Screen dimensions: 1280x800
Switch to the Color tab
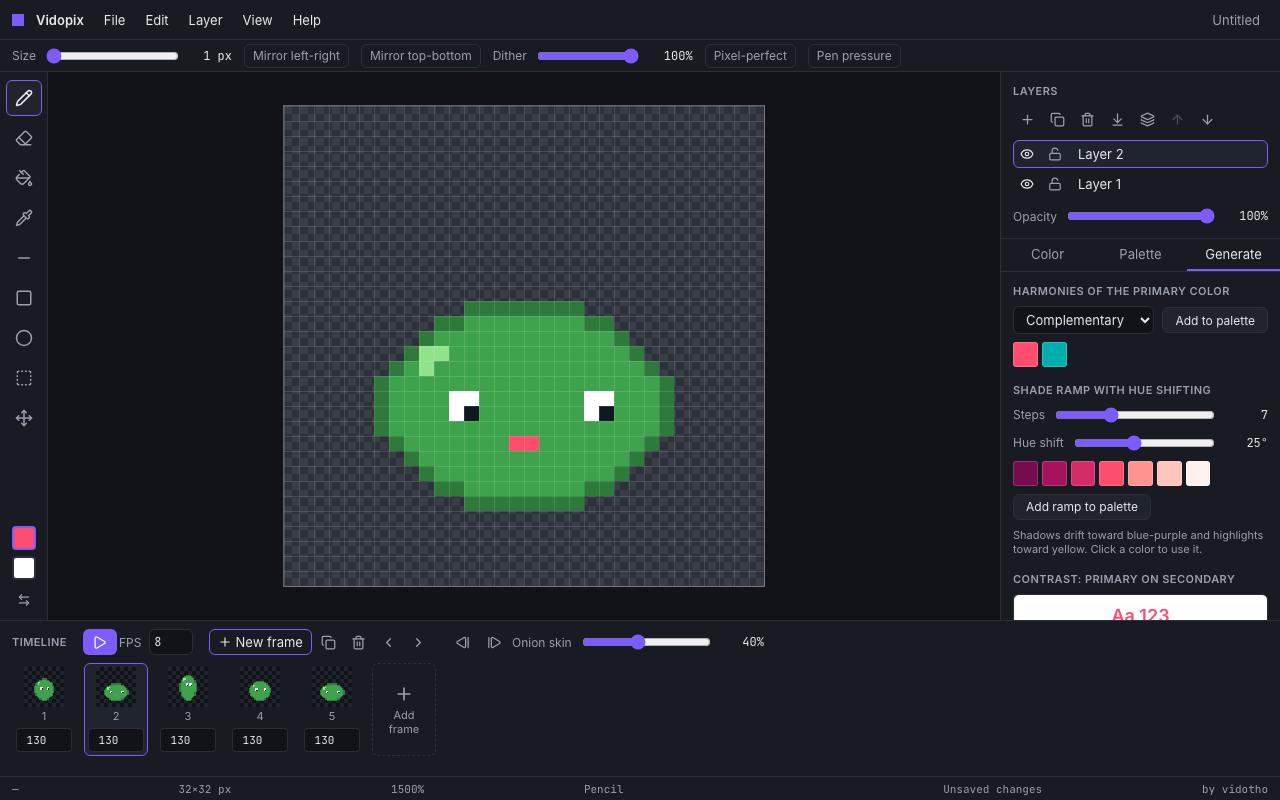(1047, 254)
